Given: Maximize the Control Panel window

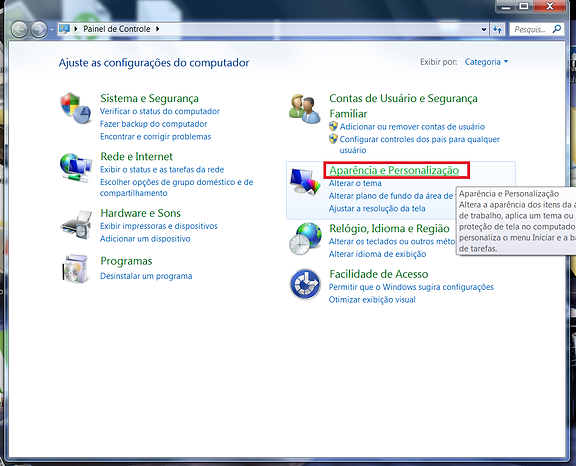Looking at the screenshot, I should [524, 6].
